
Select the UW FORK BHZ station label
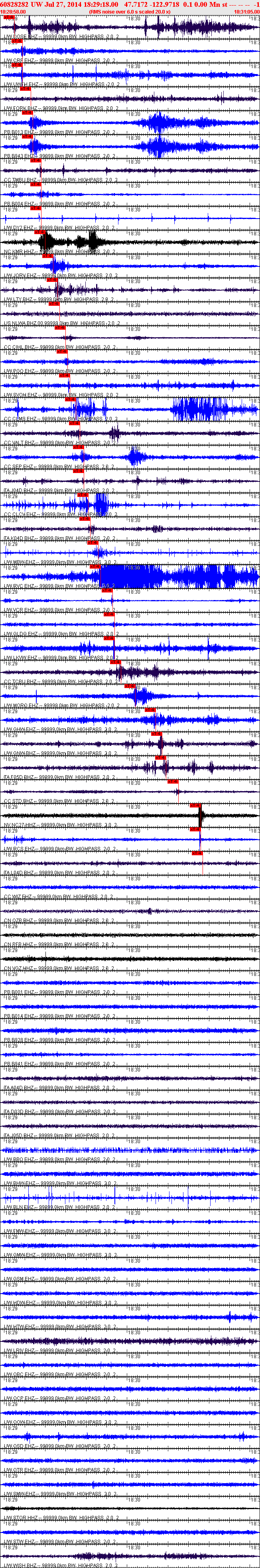(x=61, y=108)
